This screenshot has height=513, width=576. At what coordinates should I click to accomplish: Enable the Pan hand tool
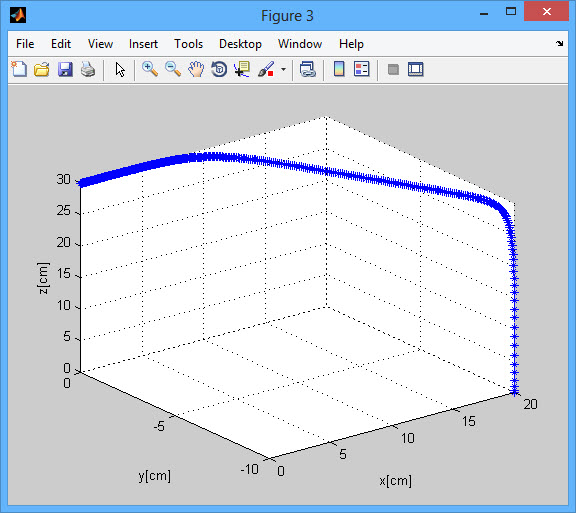(196, 69)
